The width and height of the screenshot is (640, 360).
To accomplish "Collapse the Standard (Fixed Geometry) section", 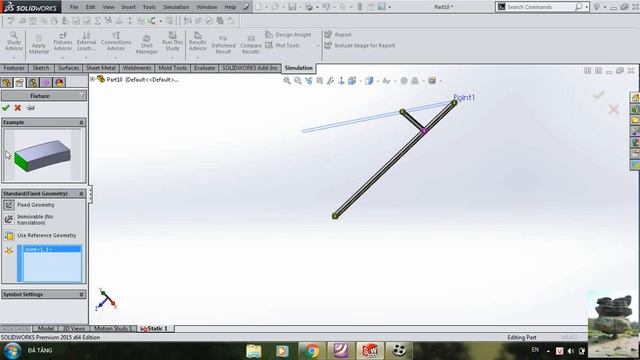I will (x=81, y=193).
